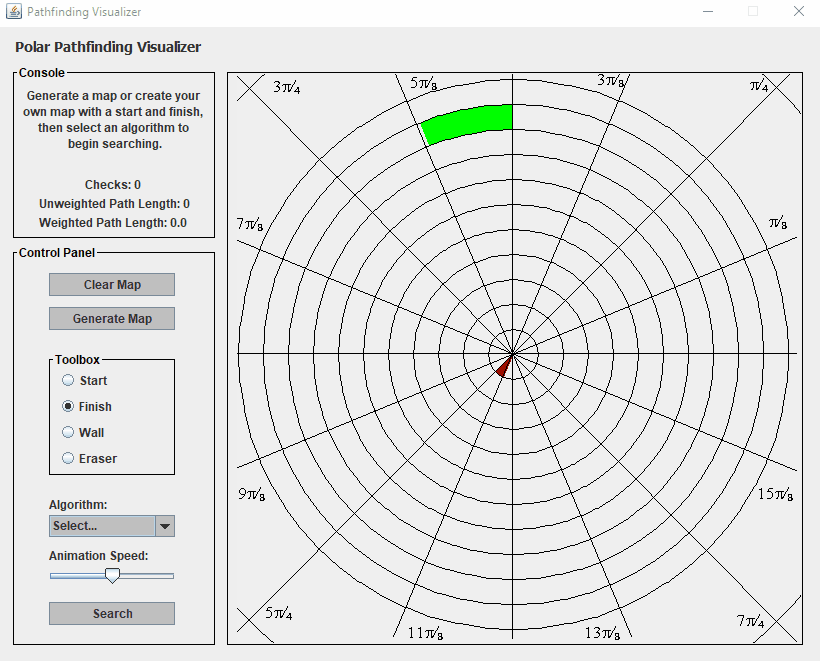Click the 5π/8 angle label
The width and height of the screenshot is (820, 661).
point(424,83)
